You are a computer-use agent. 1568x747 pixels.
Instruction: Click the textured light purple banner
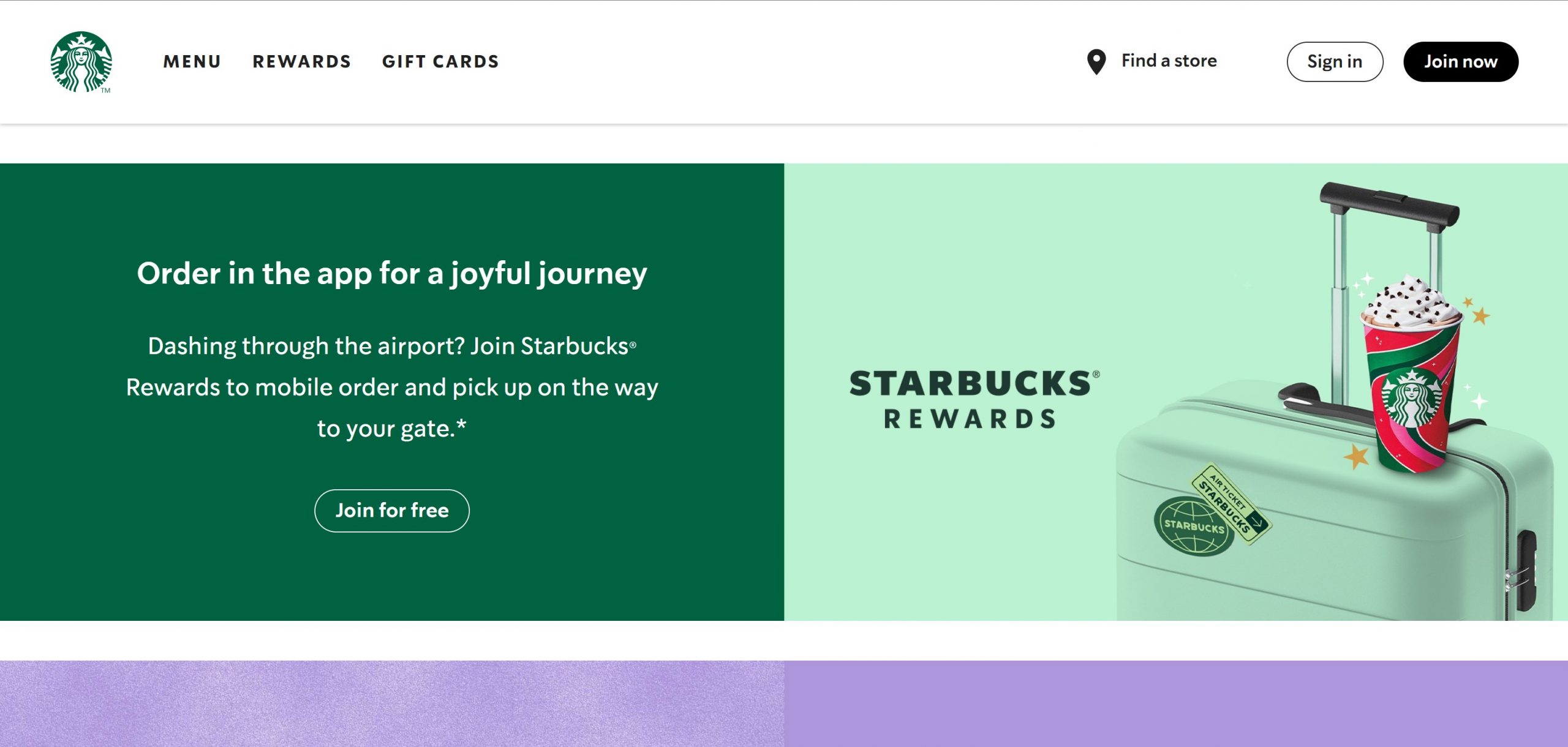392,703
